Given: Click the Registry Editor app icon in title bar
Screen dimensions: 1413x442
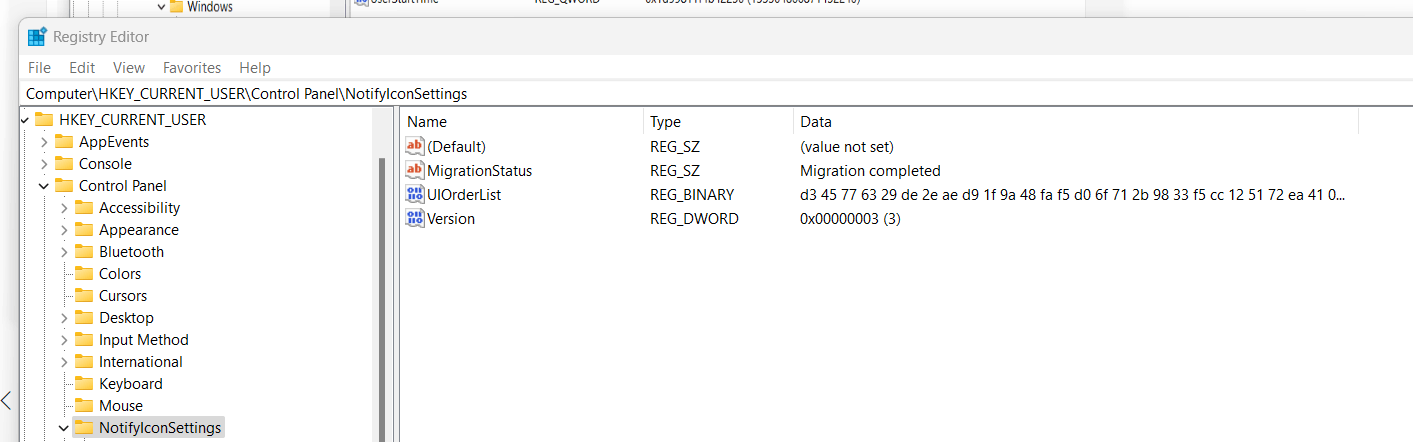Looking at the screenshot, I should coord(37,38).
